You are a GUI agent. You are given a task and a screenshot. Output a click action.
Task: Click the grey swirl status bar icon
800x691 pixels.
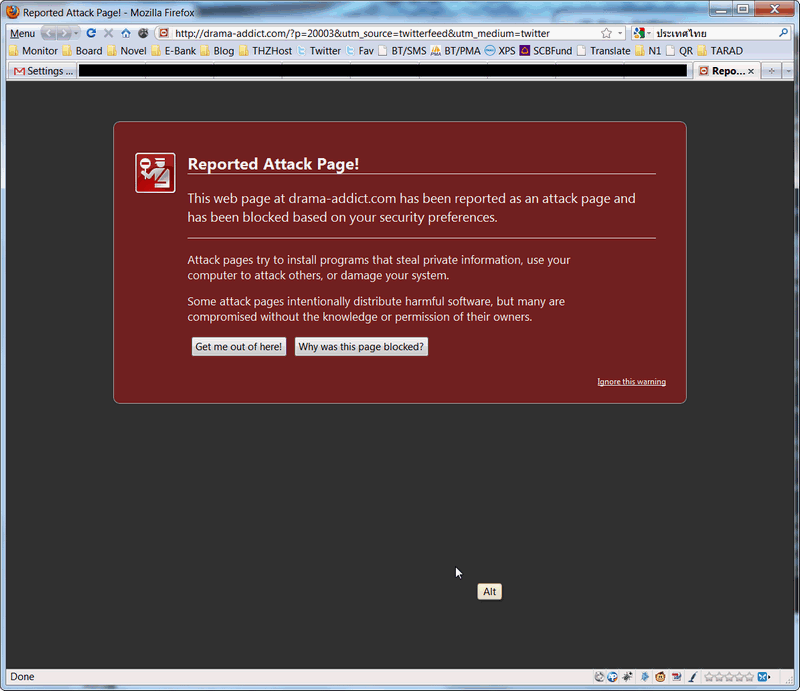point(599,677)
